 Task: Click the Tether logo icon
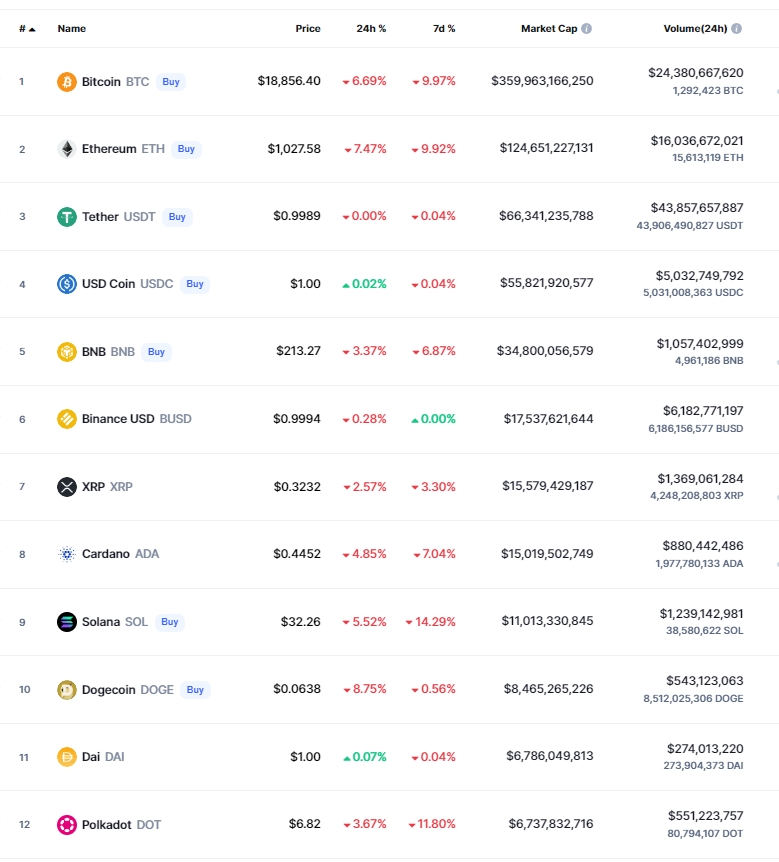point(67,217)
